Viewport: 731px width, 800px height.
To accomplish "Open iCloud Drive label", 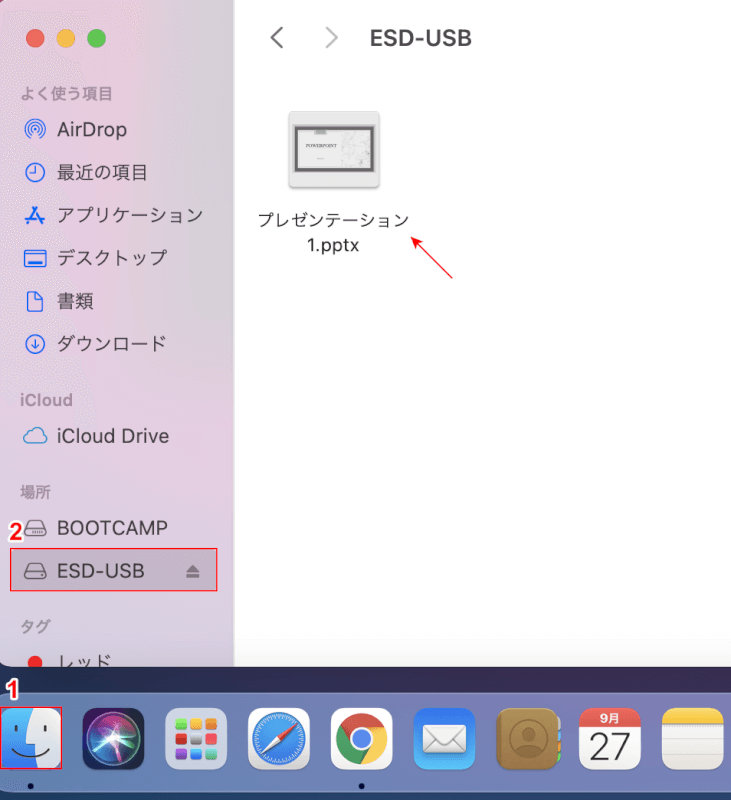I will (x=113, y=436).
